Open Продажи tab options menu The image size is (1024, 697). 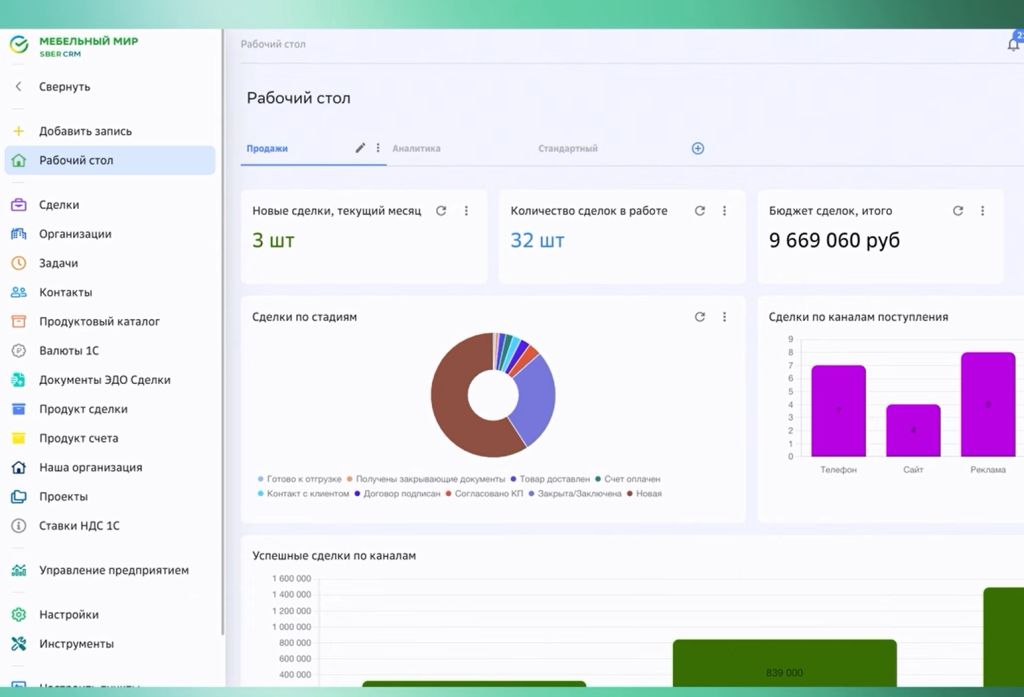[377, 148]
